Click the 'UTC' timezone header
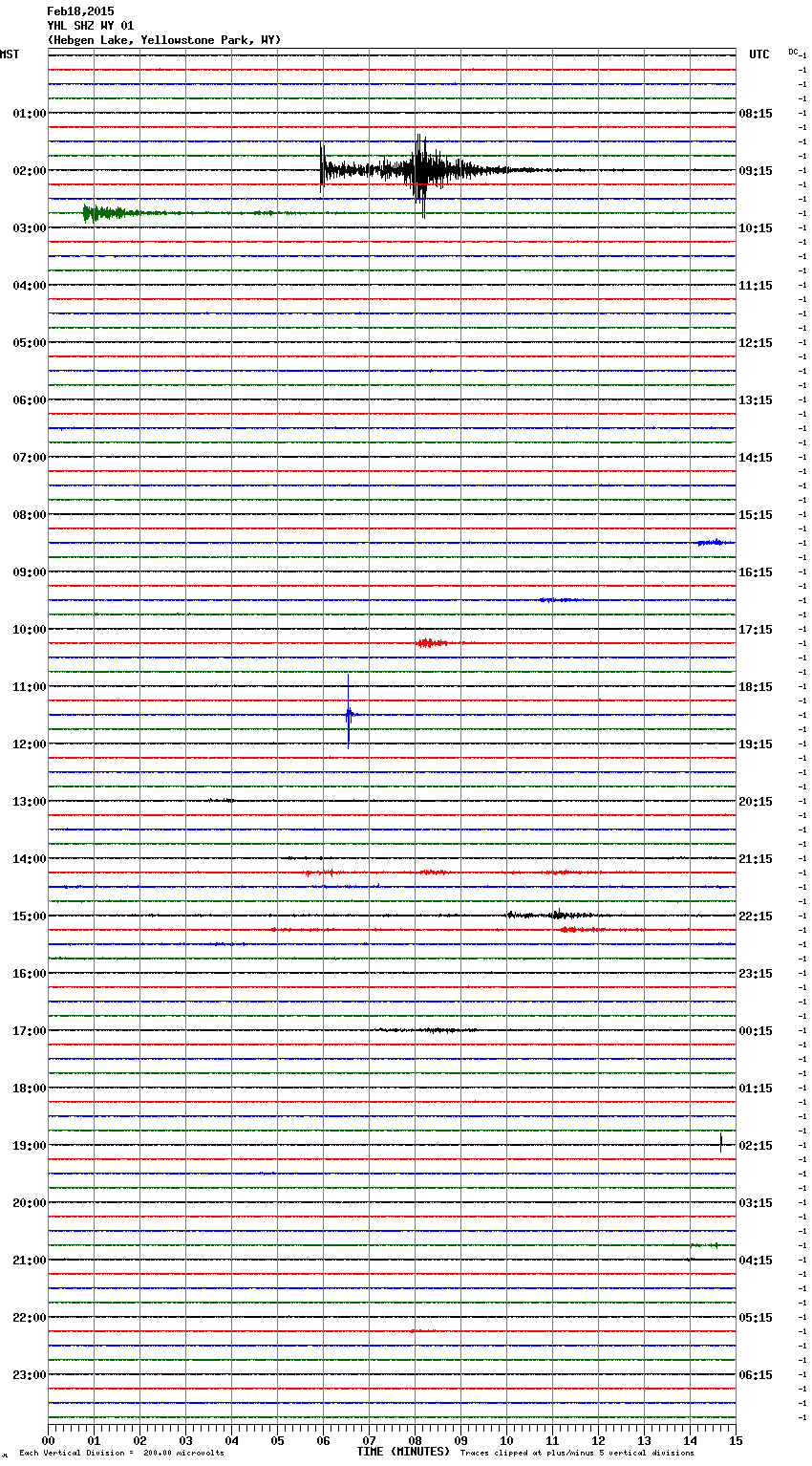812x1466 pixels. 759,54
